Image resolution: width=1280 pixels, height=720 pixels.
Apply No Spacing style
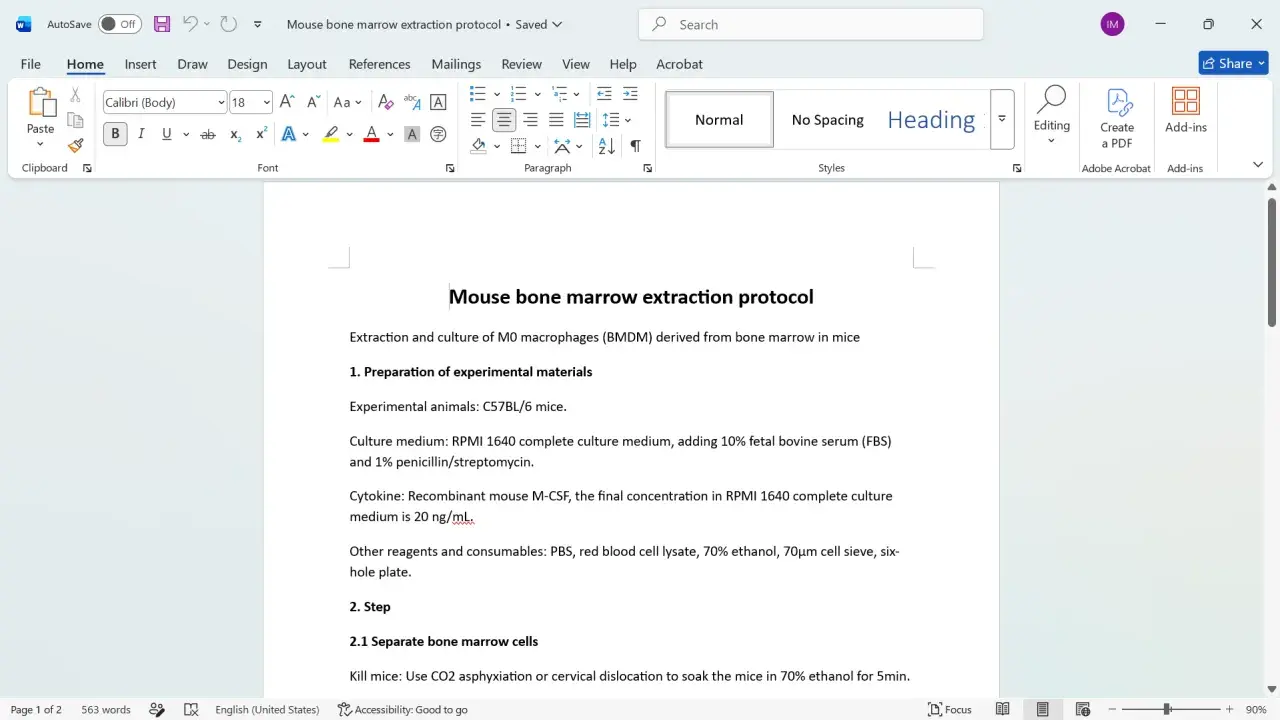click(827, 120)
